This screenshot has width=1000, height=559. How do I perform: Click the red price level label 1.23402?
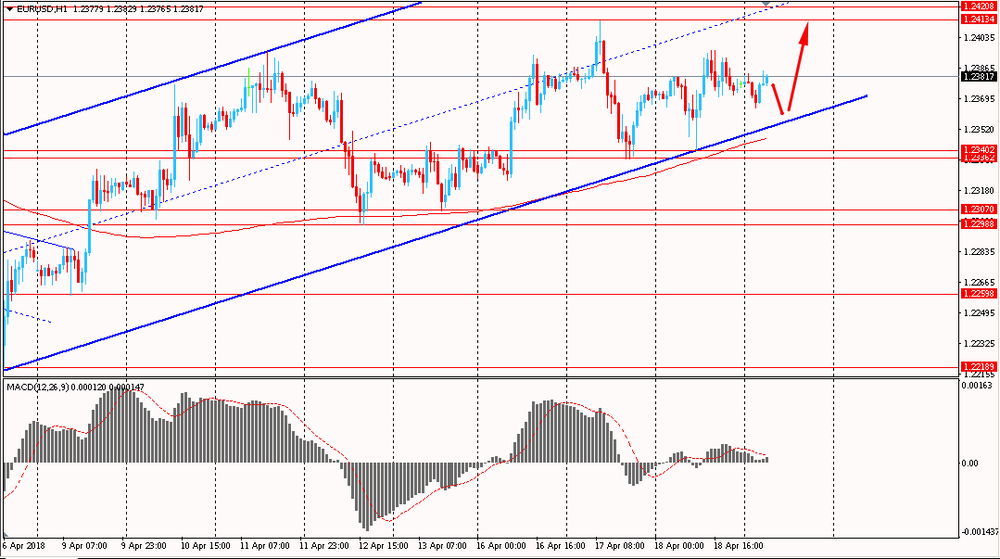(x=978, y=150)
